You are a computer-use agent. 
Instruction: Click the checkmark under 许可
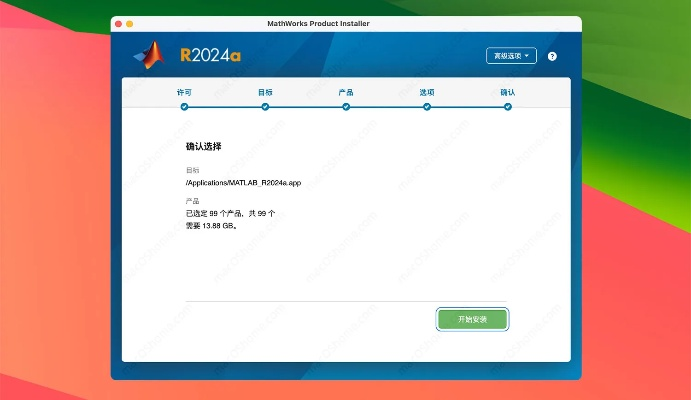[x=184, y=107]
